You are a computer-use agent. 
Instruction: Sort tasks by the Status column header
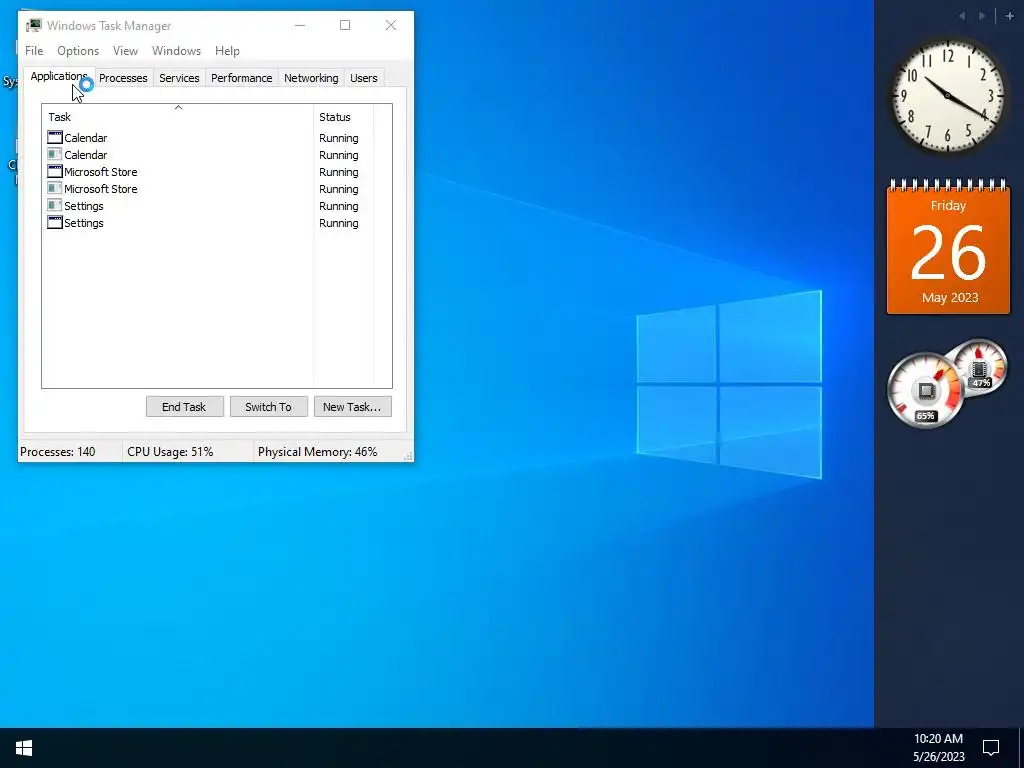(344, 117)
